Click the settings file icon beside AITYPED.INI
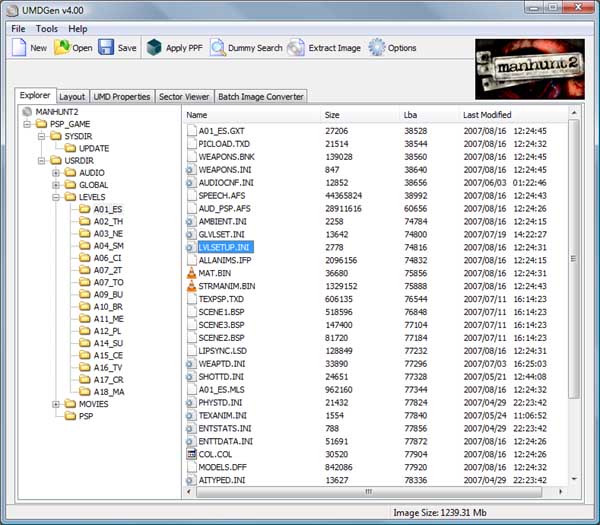Viewport: 600px width, 525px height. (191, 480)
